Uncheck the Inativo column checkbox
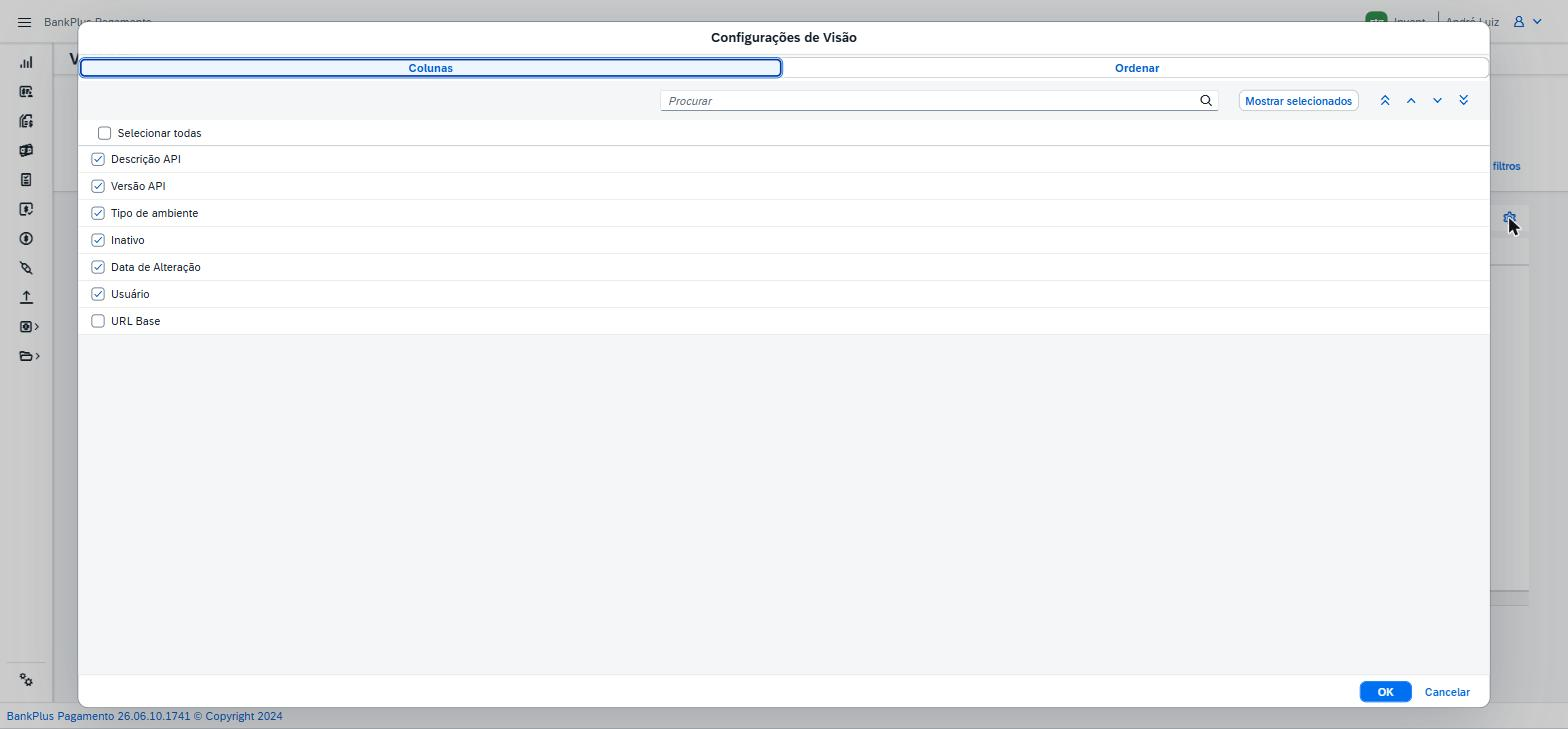 pos(98,240)
